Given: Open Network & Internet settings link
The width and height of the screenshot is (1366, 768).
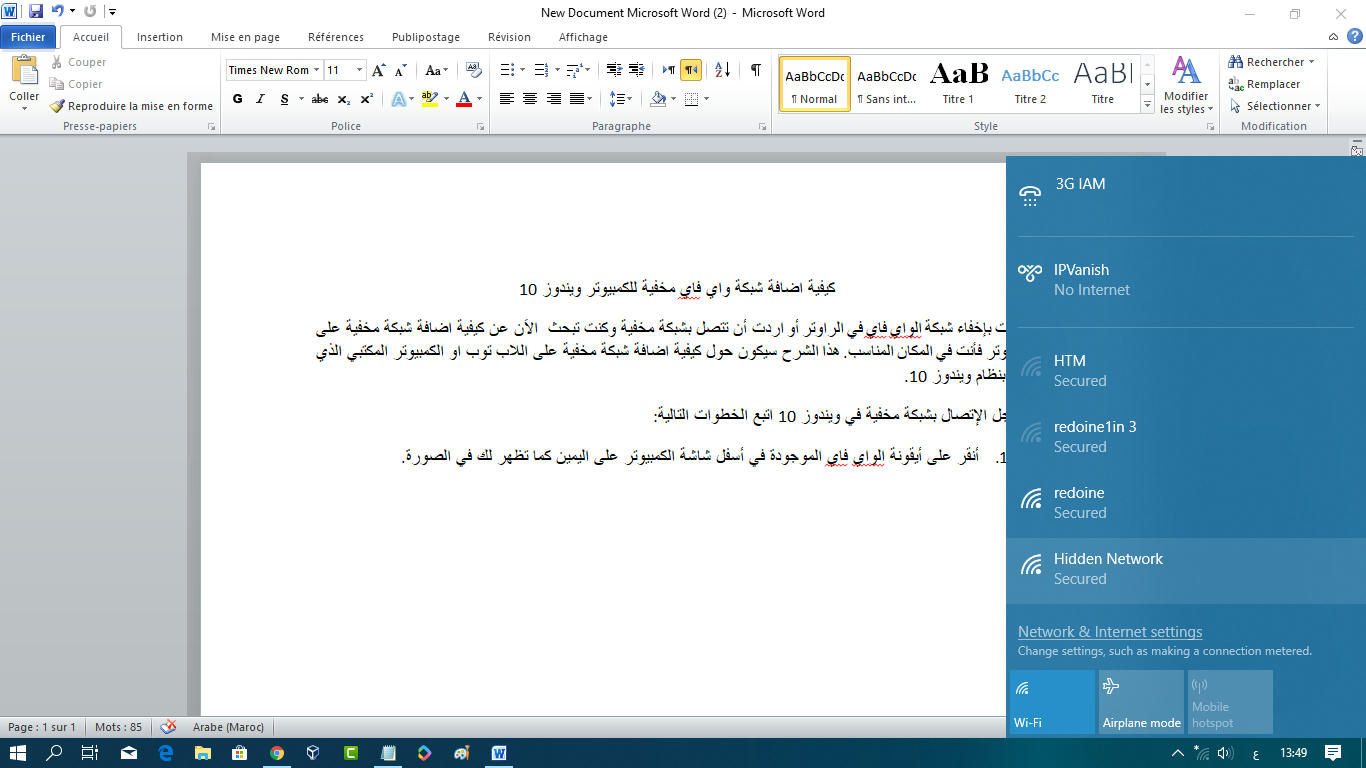Looking at the screenshot, I should (x=1110, y=632).
